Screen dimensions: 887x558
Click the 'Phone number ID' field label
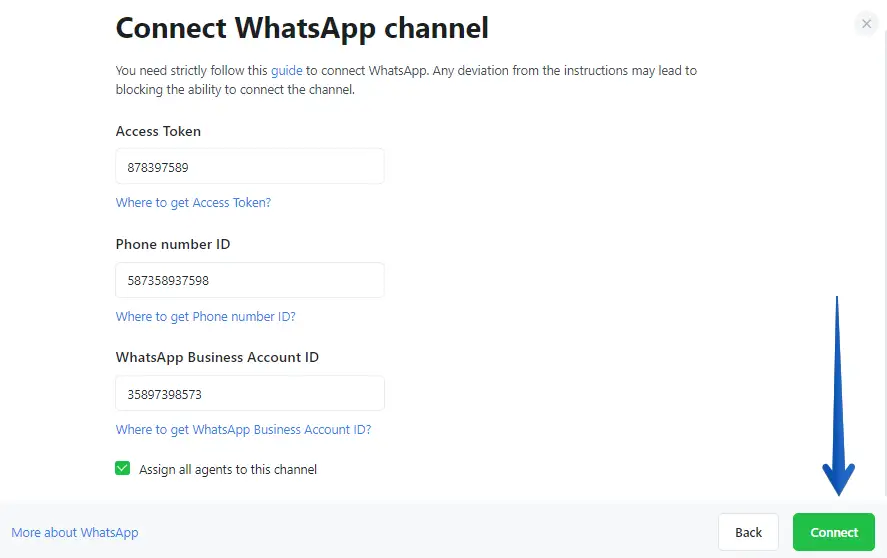coord(173,245)
